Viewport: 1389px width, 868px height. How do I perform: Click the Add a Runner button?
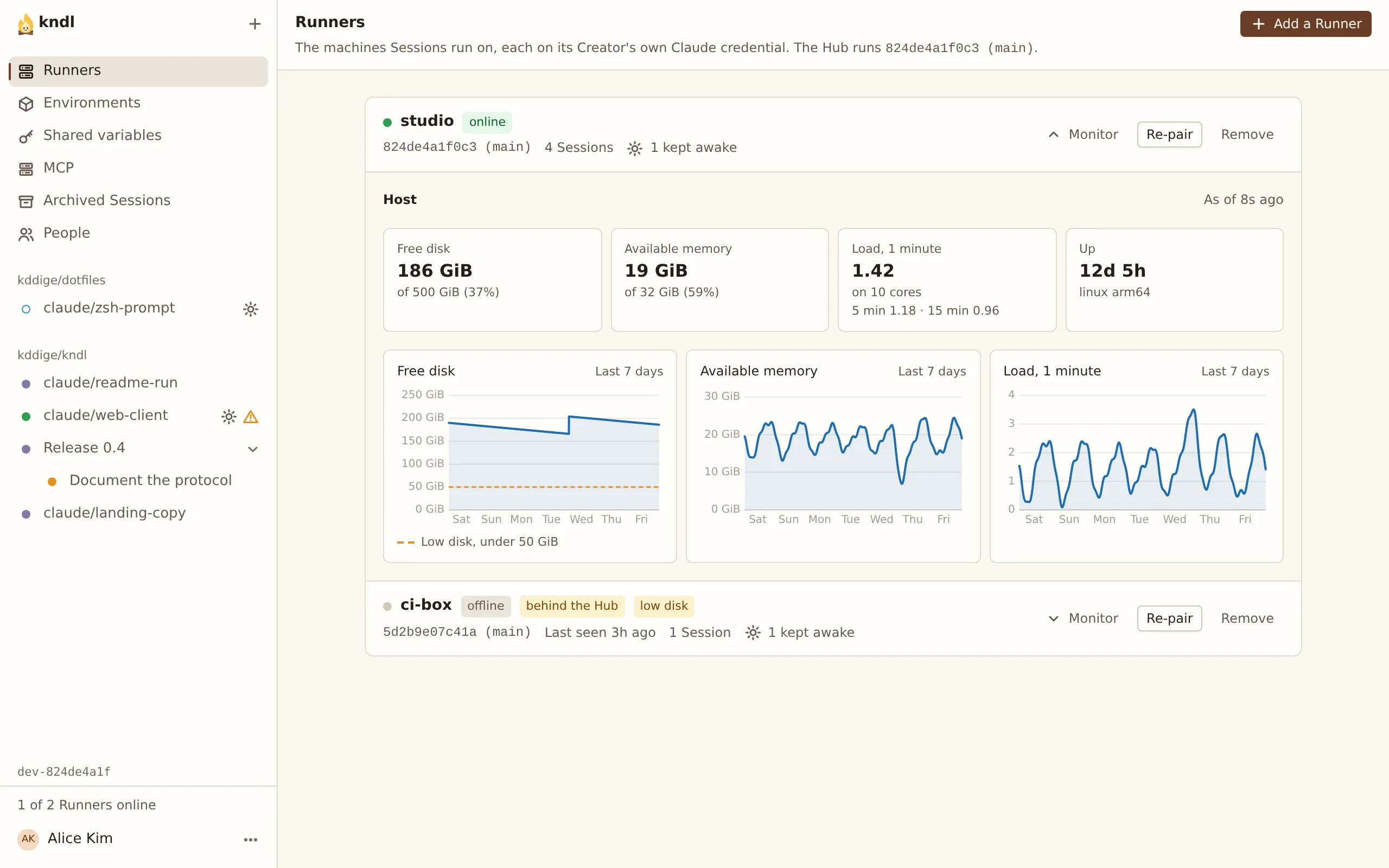pos(1305,24)
